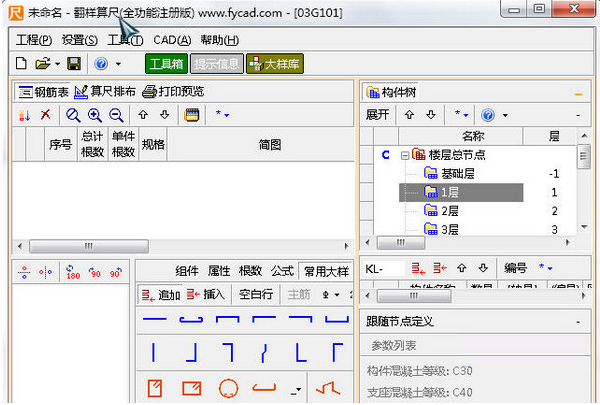Screen dimensions: 600x405
Task: Click the append component icon next to KL-
Action: click(418, 268)
